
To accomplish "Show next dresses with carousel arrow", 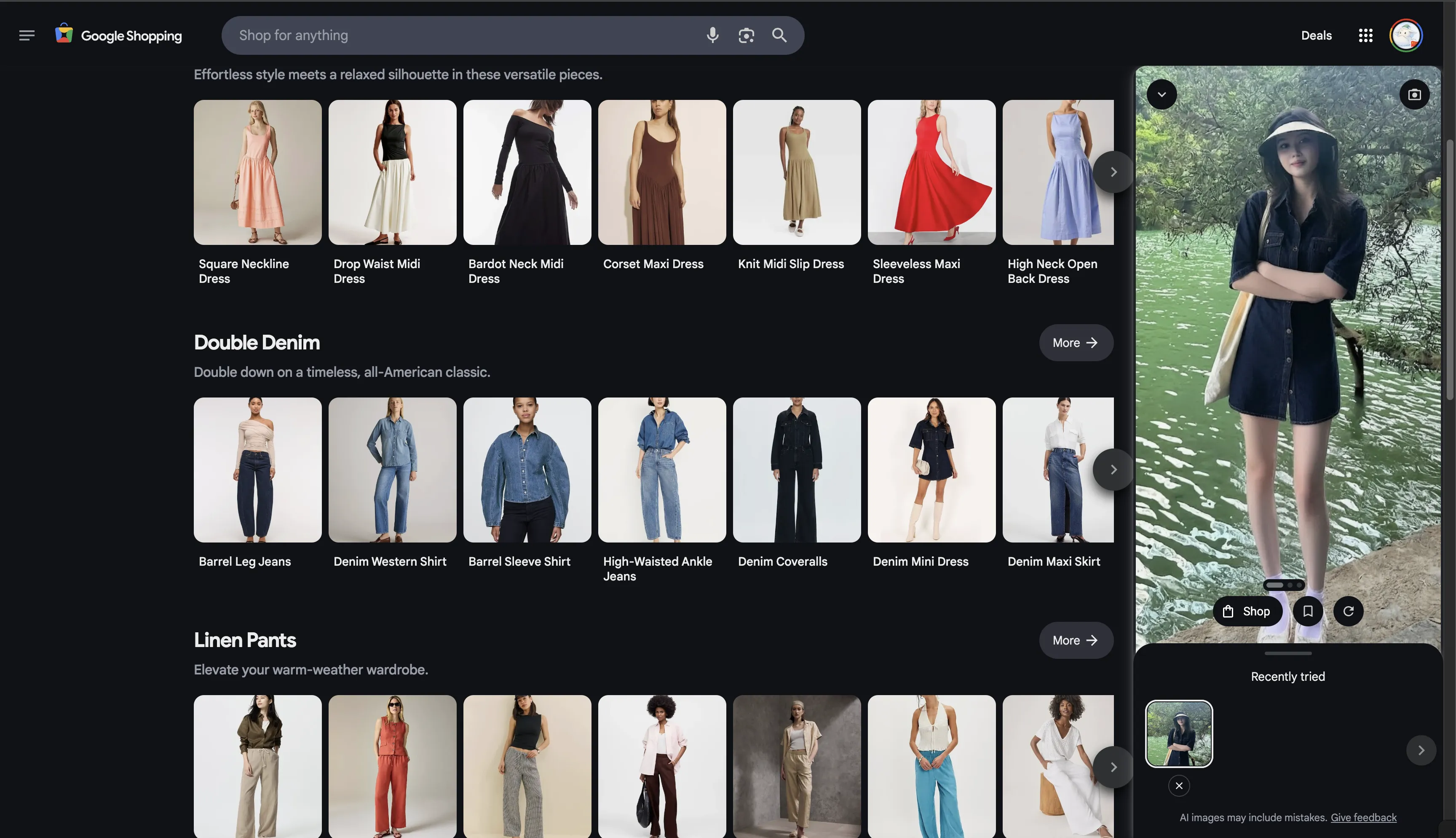I will coord(1113,172).
